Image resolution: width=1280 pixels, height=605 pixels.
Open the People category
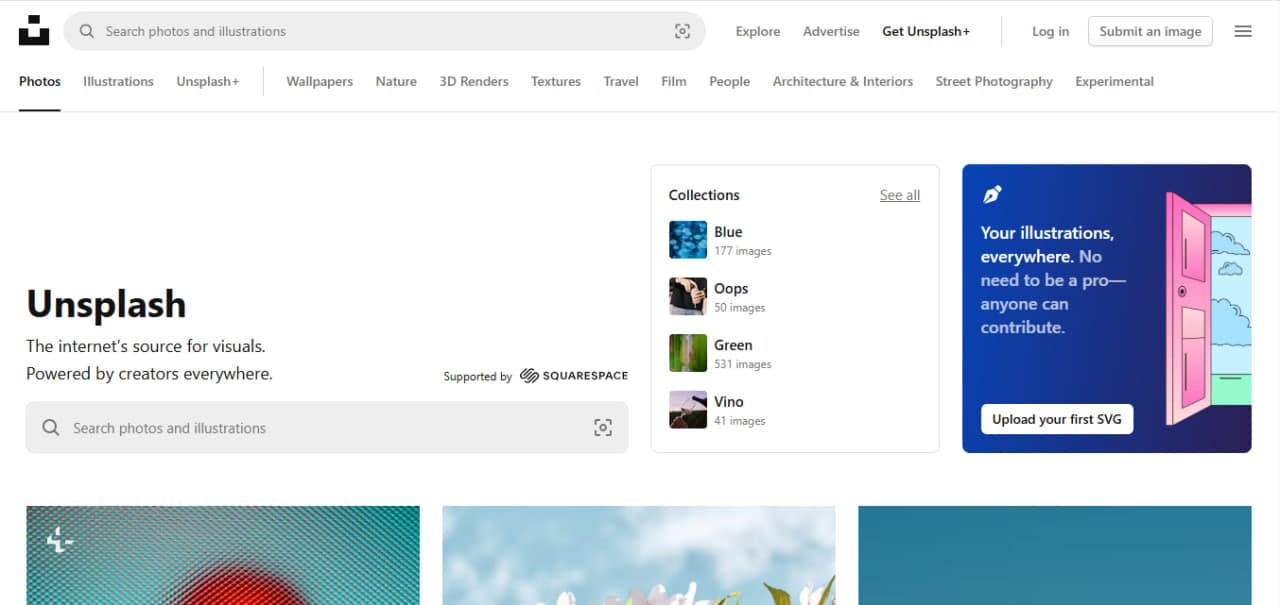pos(729,81)
